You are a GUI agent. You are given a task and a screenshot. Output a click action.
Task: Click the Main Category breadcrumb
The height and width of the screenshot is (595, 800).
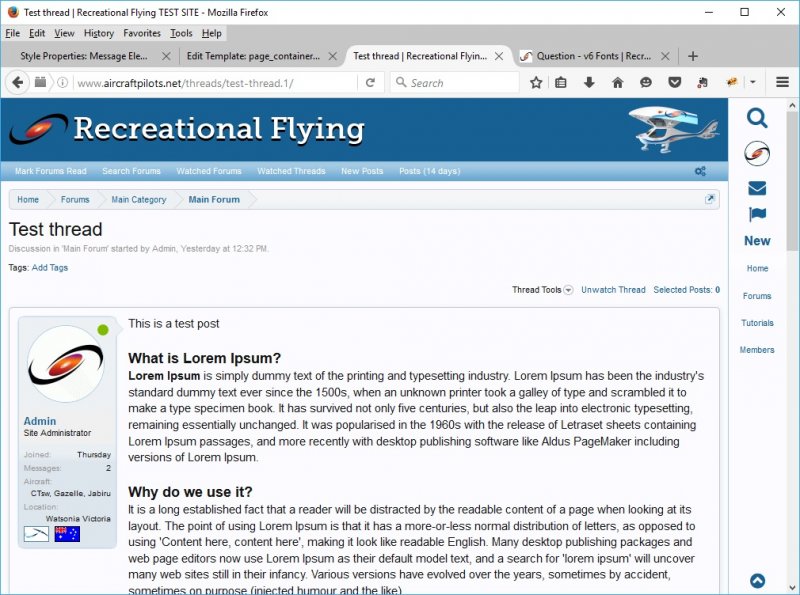click(x=139, y=200)
